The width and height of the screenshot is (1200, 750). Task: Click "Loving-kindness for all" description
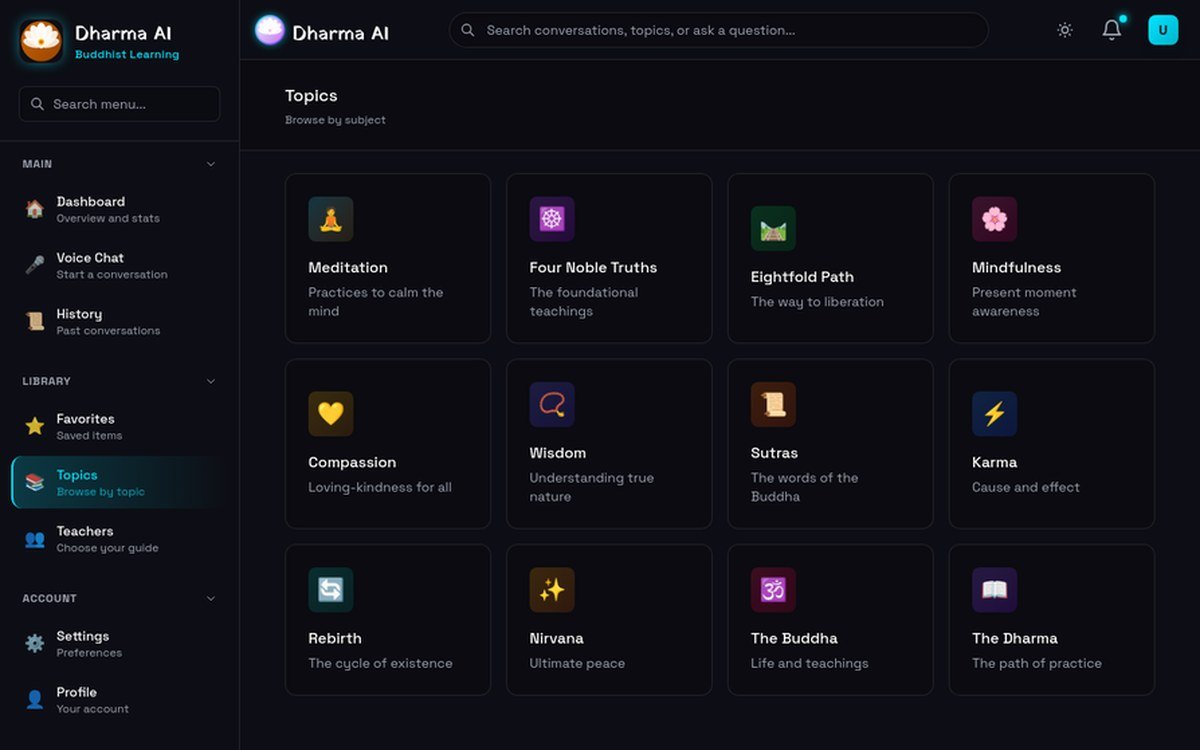click(380, 487)
